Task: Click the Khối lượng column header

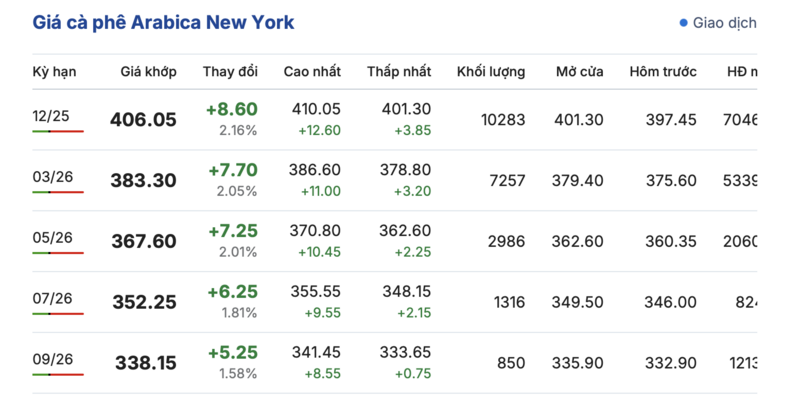Action: [x=491, y=72]
